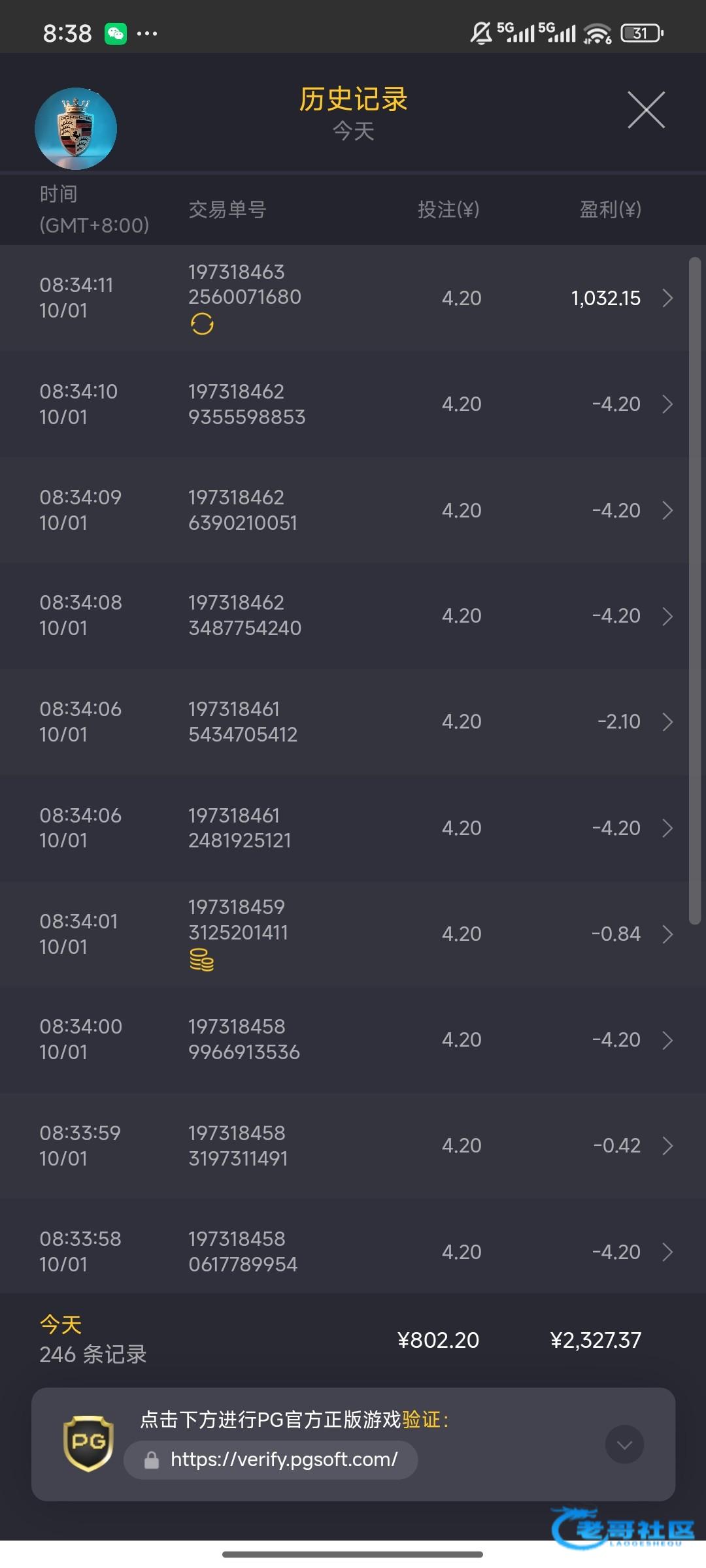The image size is (706, 1568).
Task: Tap the Wi-Fi signal icon
Action: (x=597, y=33)
